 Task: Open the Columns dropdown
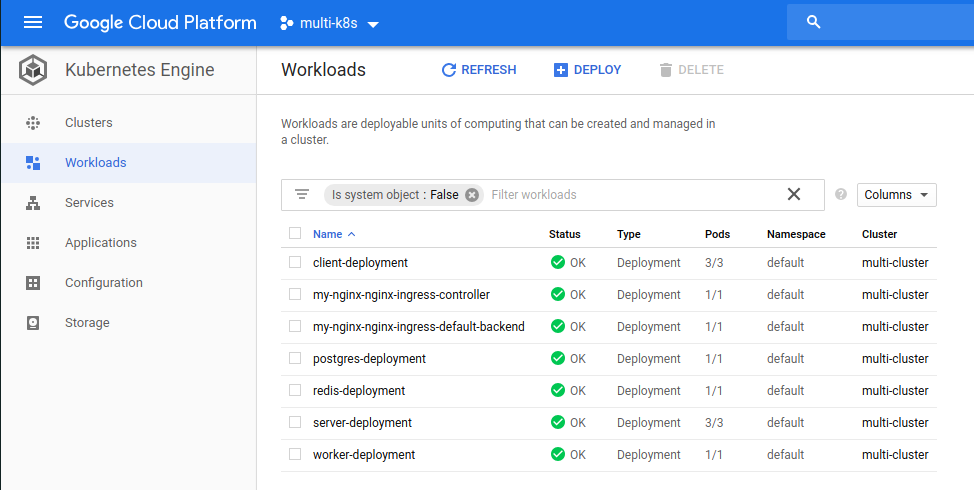tap(896, 195)
